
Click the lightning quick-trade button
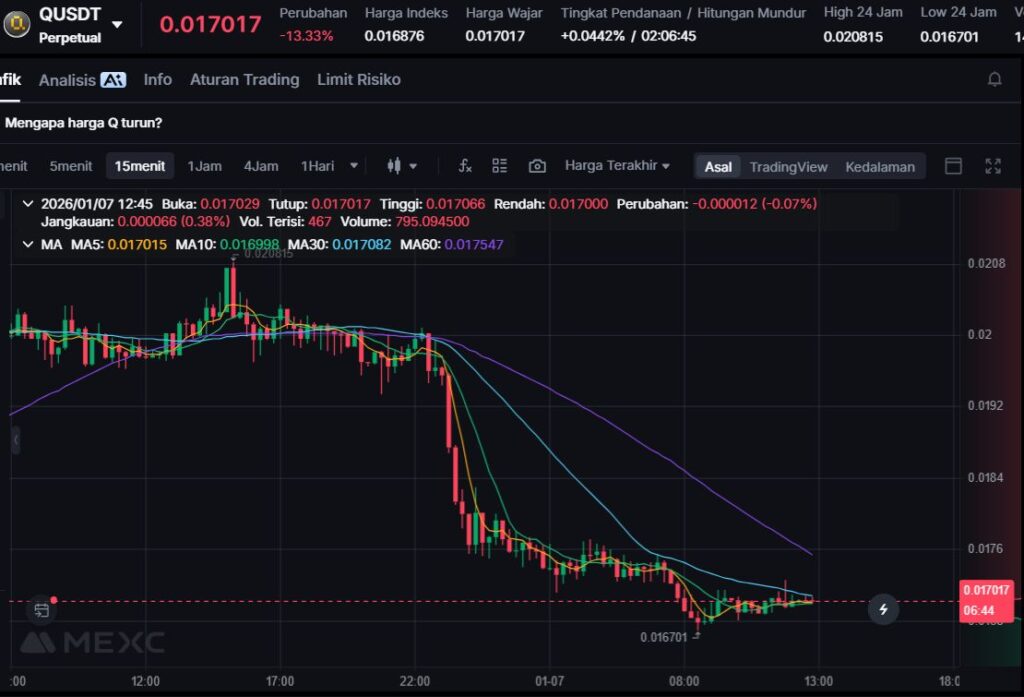[x=882, y=608]
